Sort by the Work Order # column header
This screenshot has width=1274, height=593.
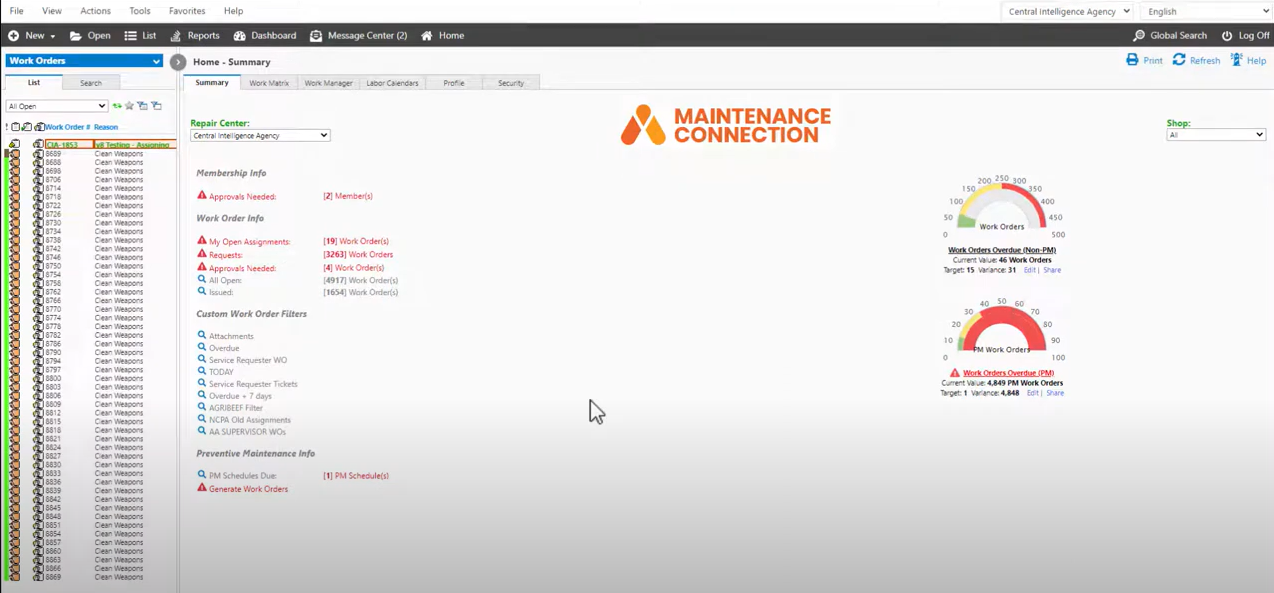pos(67,127)
